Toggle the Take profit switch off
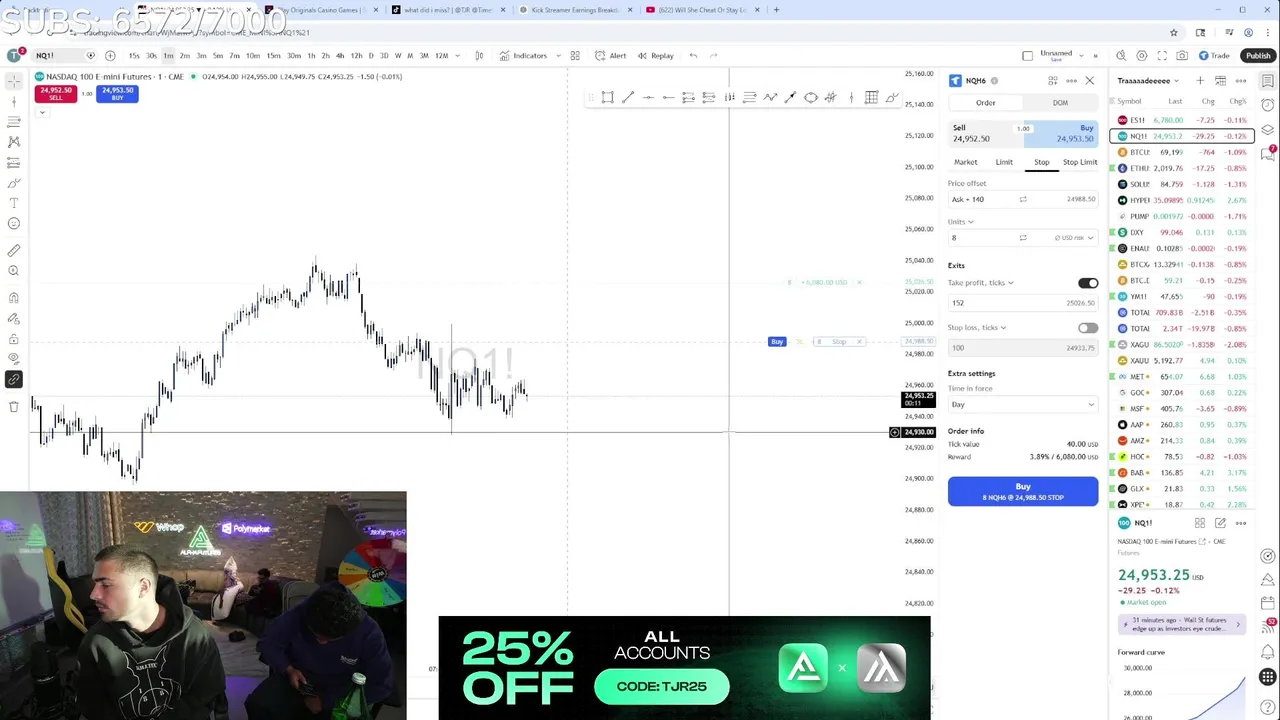Viewport: 1280px width, 720px height. point(1088,283)
